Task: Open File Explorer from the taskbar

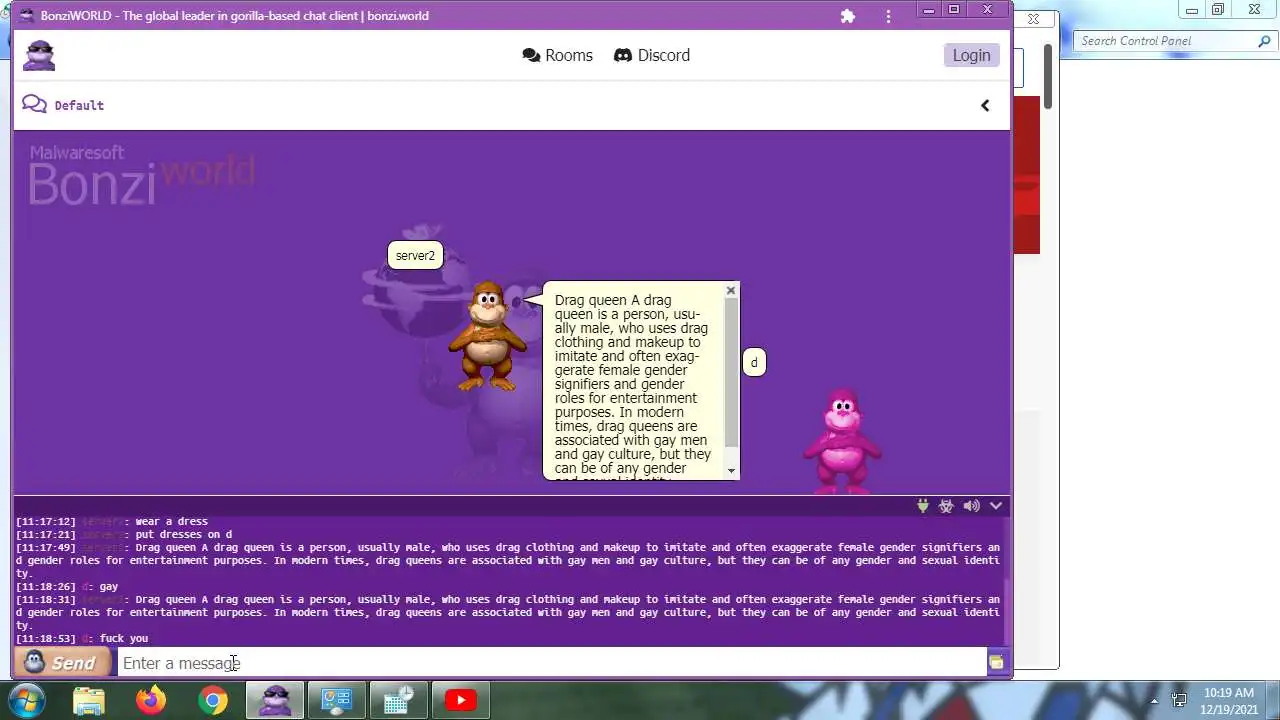Action: point(89,700)
